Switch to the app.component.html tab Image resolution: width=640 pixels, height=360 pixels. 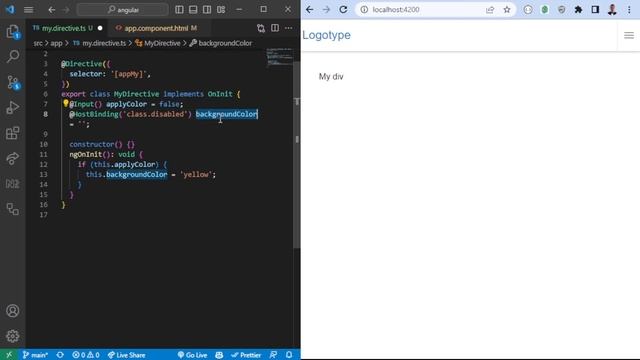pyautogui.click(x=156, y=28)
